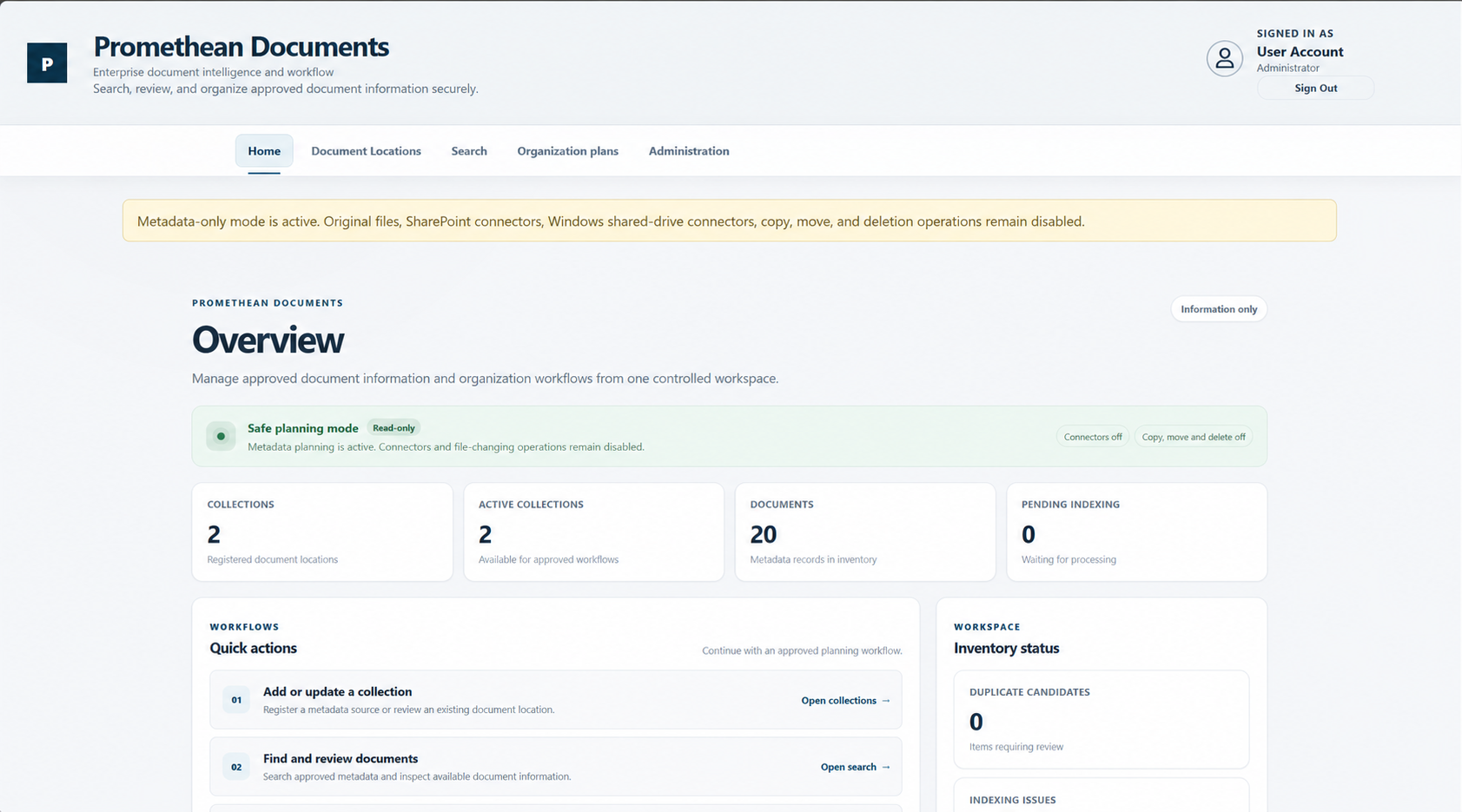Click 'Items requiring review' text
The width and height of the screenshot is (1462, 812).
pyautogui.click(x=1016, y=747)
